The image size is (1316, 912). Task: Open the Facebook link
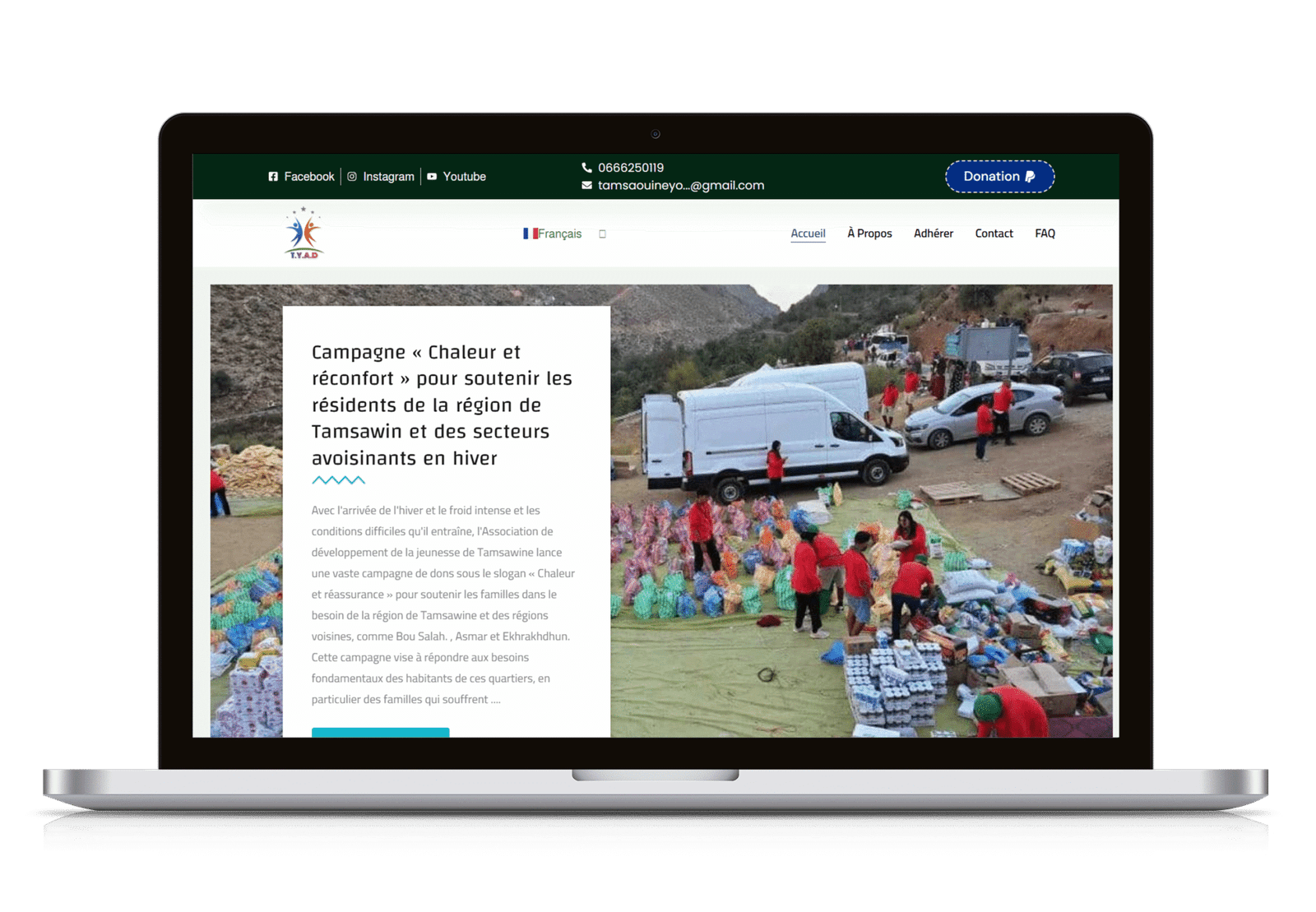[x=309, y=177]
